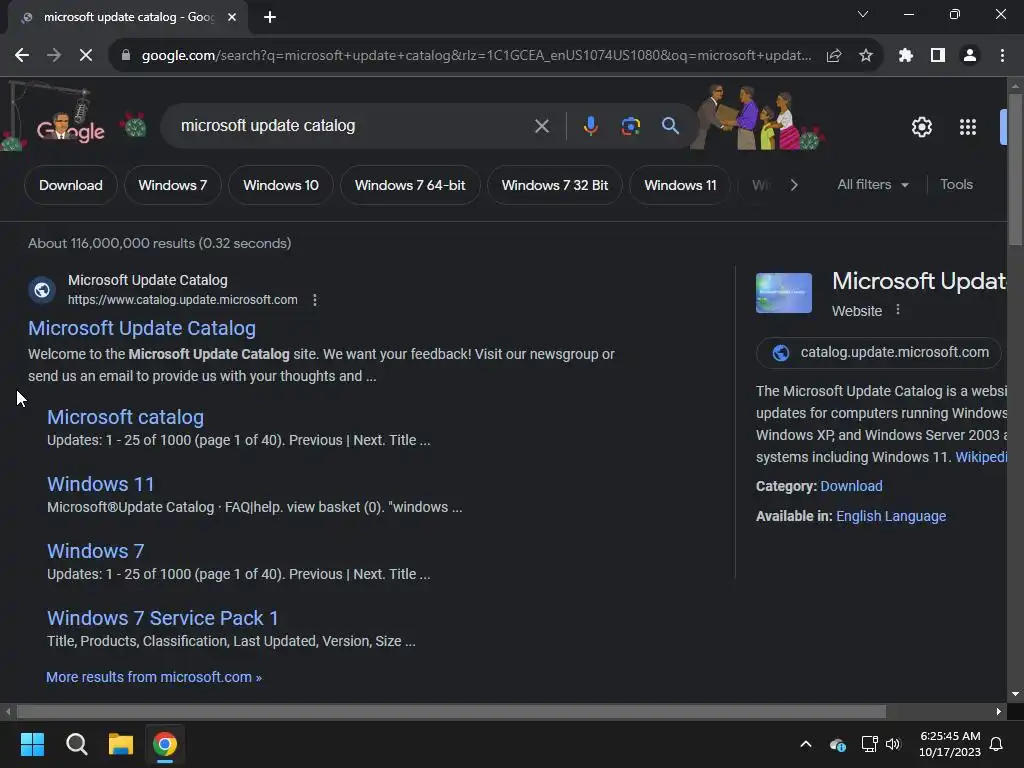Expand the All filters dropdown
Screen dimensions: 1024x768
click(x=872, y=185)
